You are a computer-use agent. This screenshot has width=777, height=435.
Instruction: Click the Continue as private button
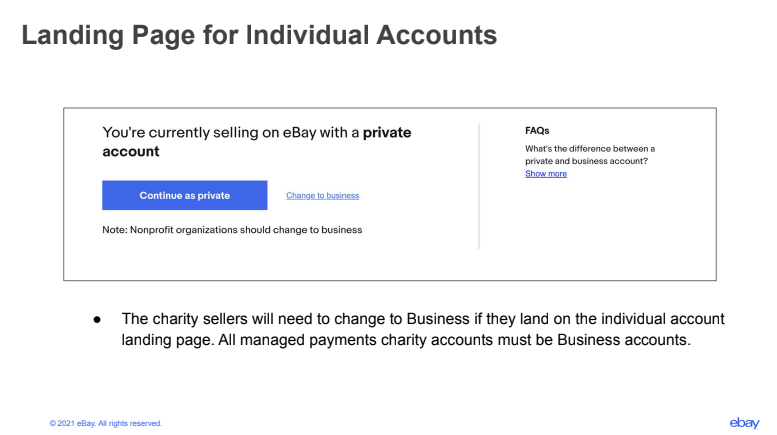click(x=184, y=195)
